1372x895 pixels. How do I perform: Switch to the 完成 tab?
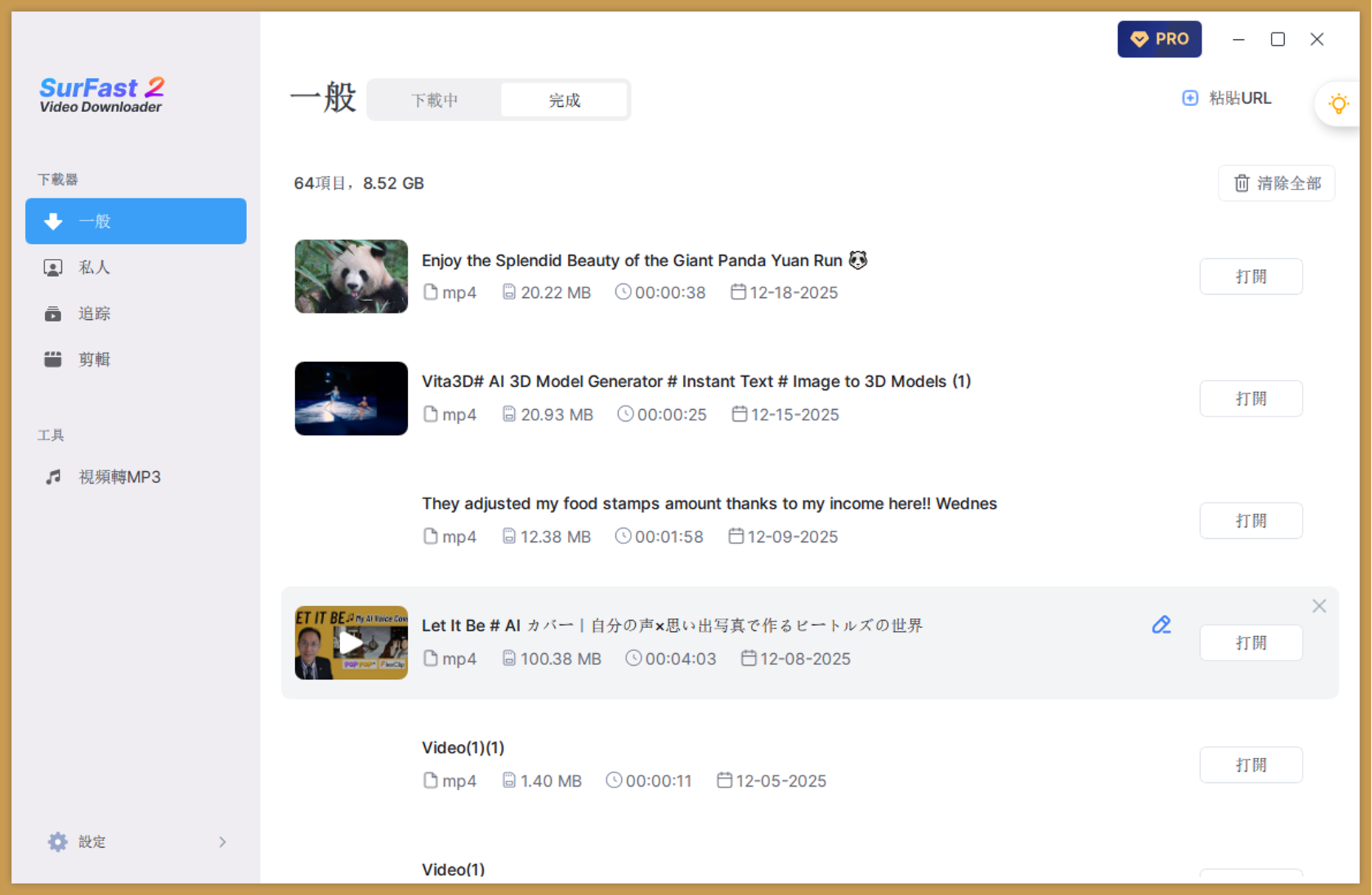pyautogui.click(x=564, y=100)
